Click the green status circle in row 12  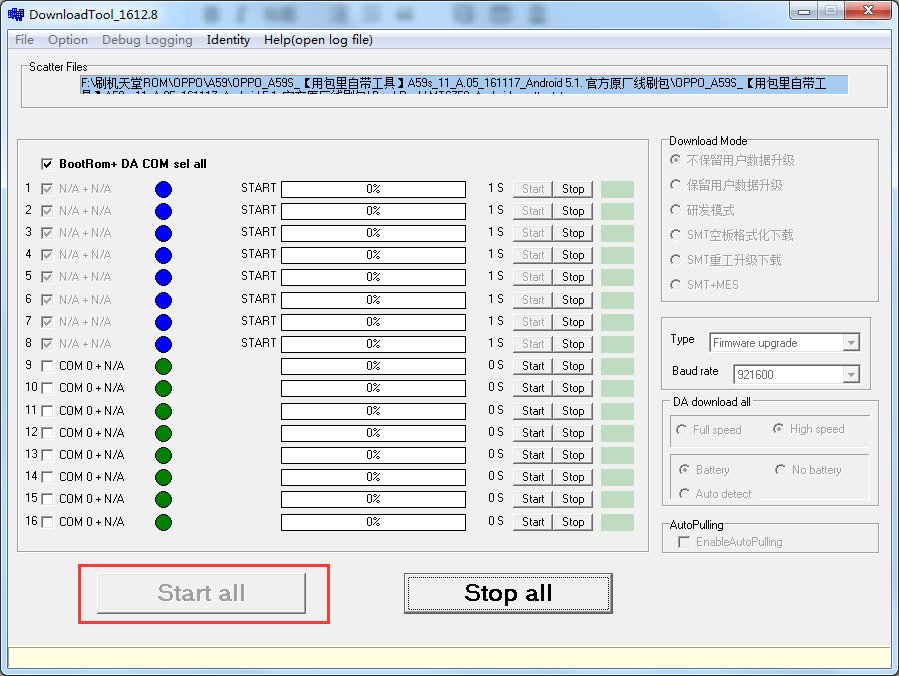163,433
